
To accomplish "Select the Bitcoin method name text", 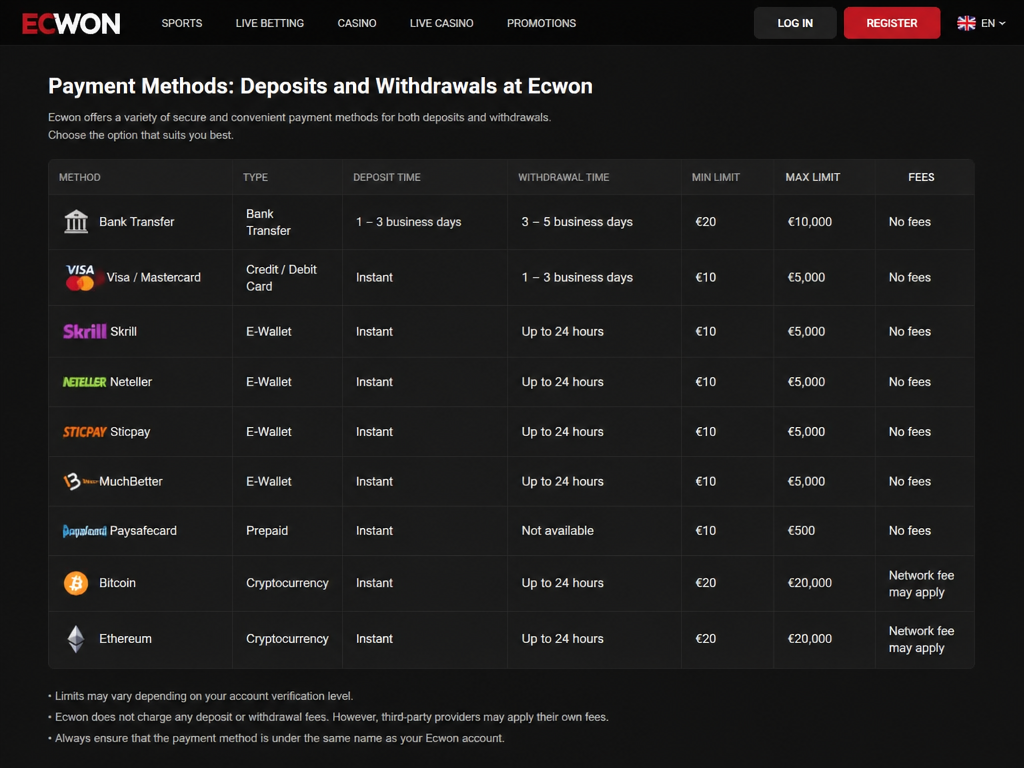I will 118,583.
